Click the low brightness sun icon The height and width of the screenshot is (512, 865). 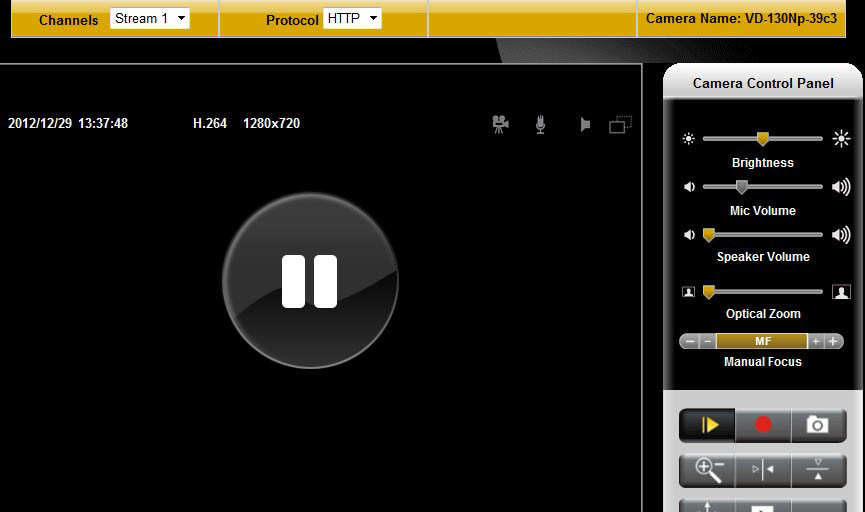coord(688,138)
